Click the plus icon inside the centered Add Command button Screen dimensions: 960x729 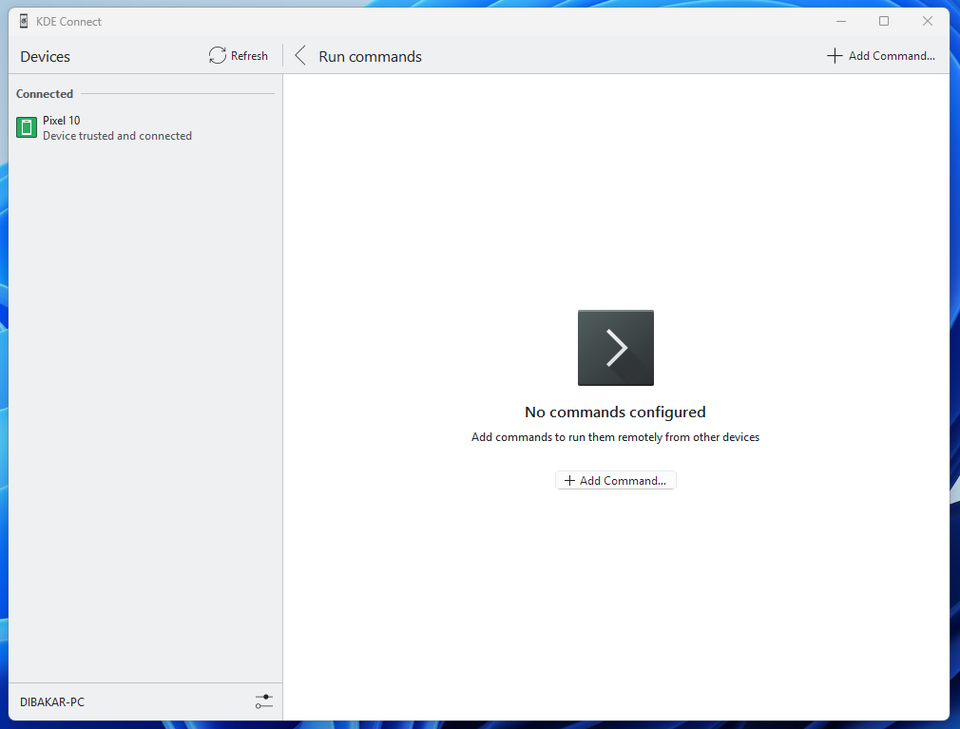[x=569, y=480]
